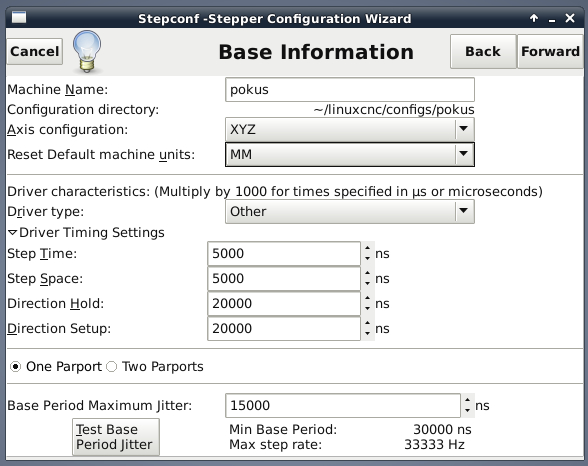
Task: Advance with the Forward button
Action: (x=550, y=51)
